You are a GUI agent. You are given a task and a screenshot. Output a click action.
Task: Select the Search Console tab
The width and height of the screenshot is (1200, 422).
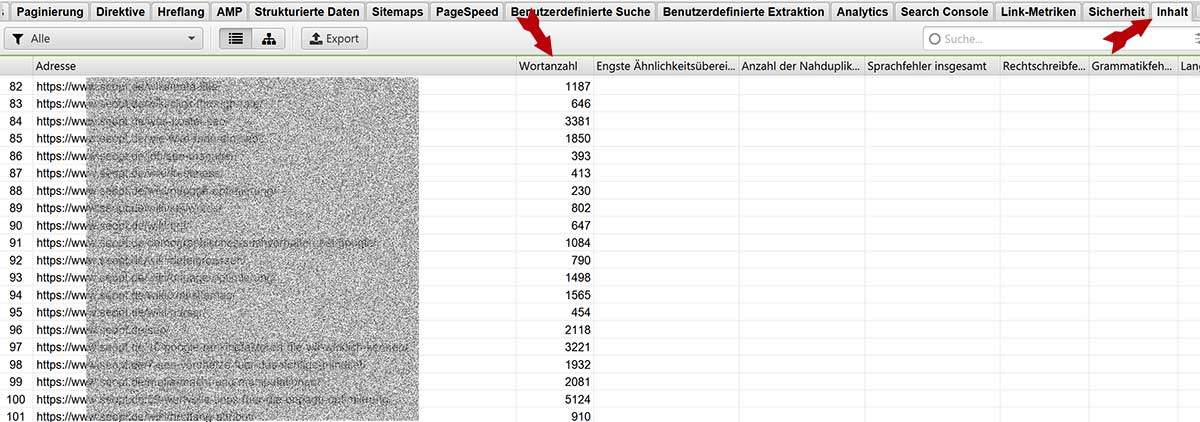click(x=945, y=12)
